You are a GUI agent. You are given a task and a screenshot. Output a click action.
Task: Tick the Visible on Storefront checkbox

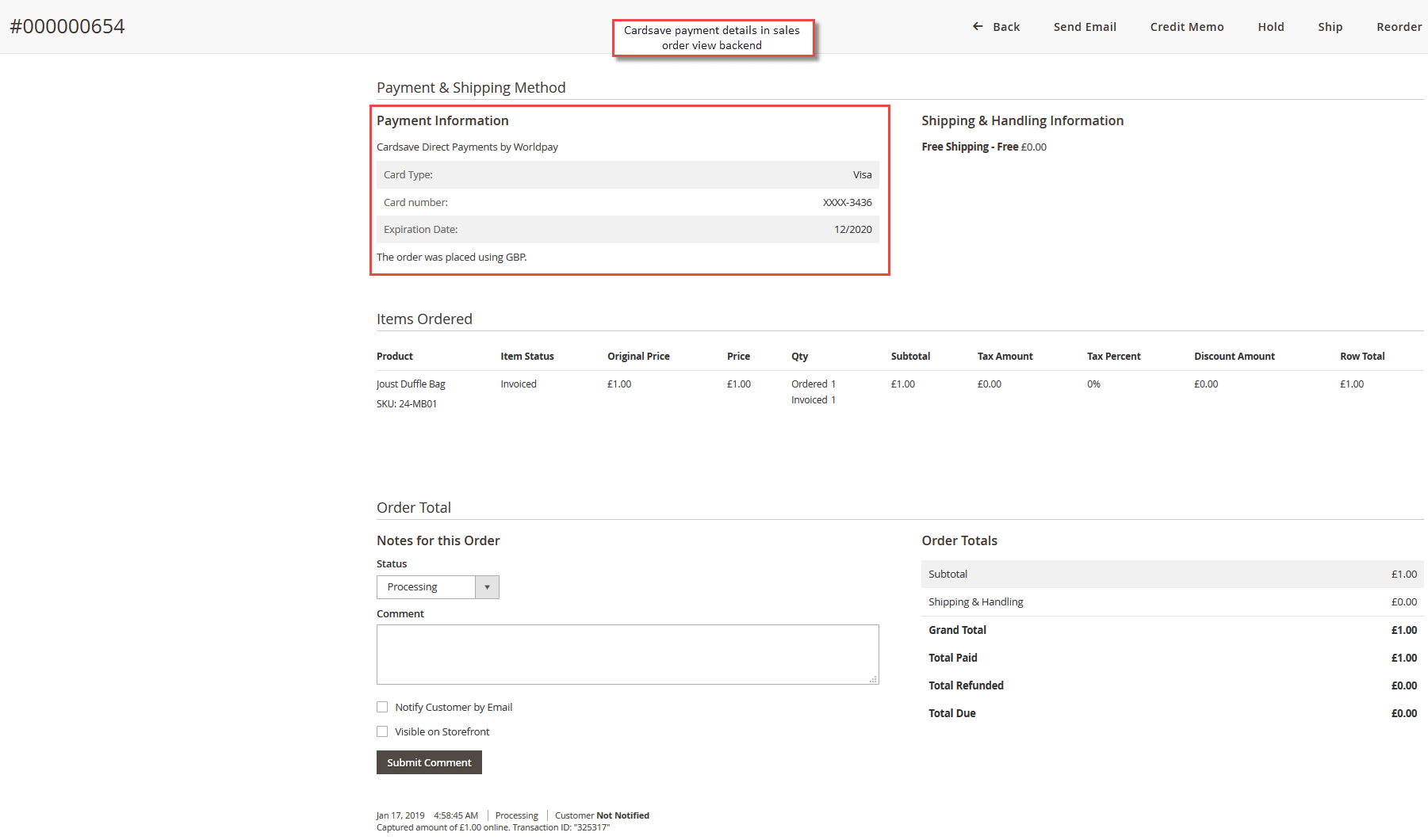click(382, 731)
